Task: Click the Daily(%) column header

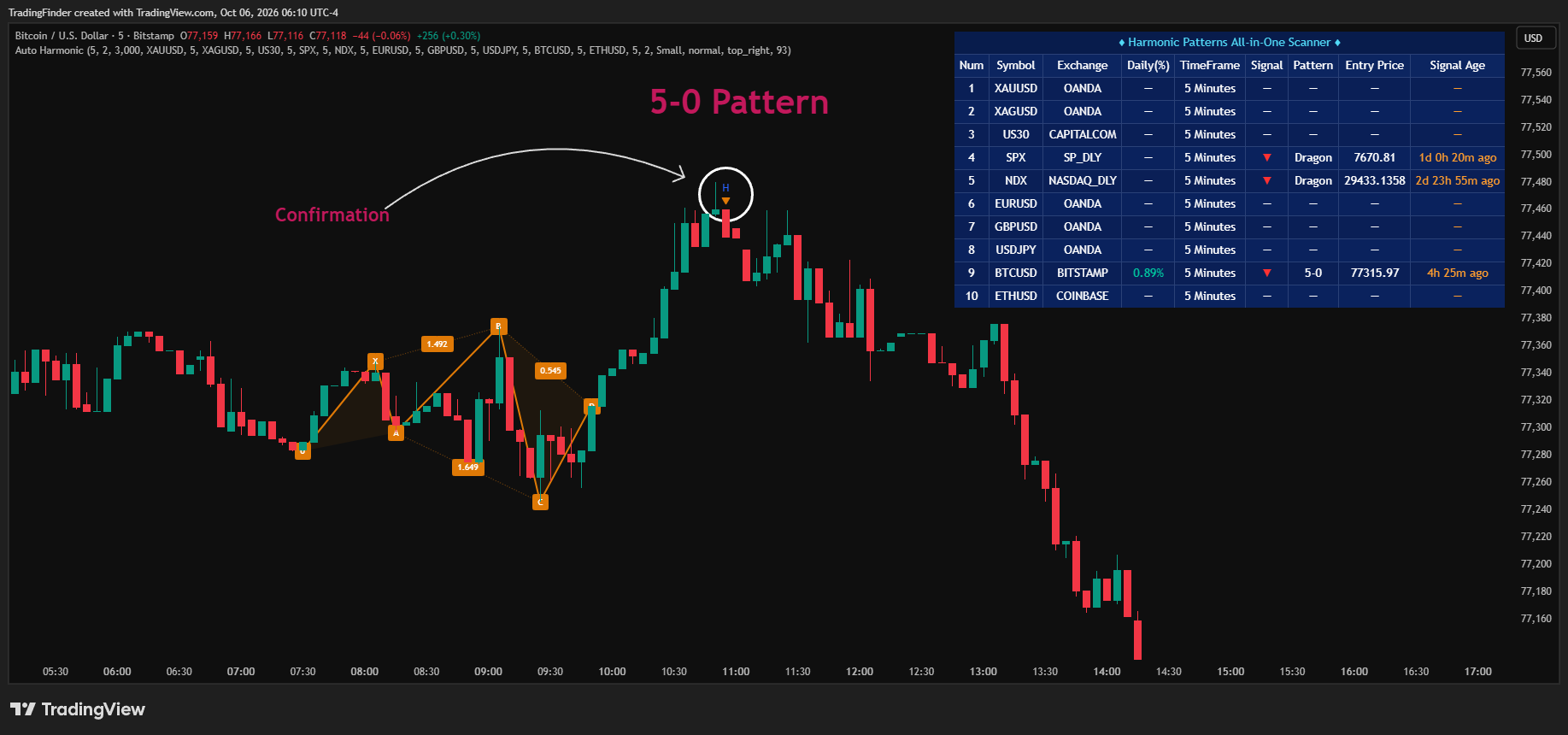Action: coord(1148,65)
